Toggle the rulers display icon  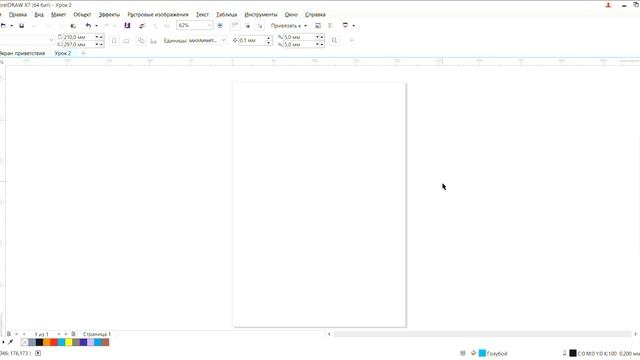pyautogui.click(x=235, y=26)
